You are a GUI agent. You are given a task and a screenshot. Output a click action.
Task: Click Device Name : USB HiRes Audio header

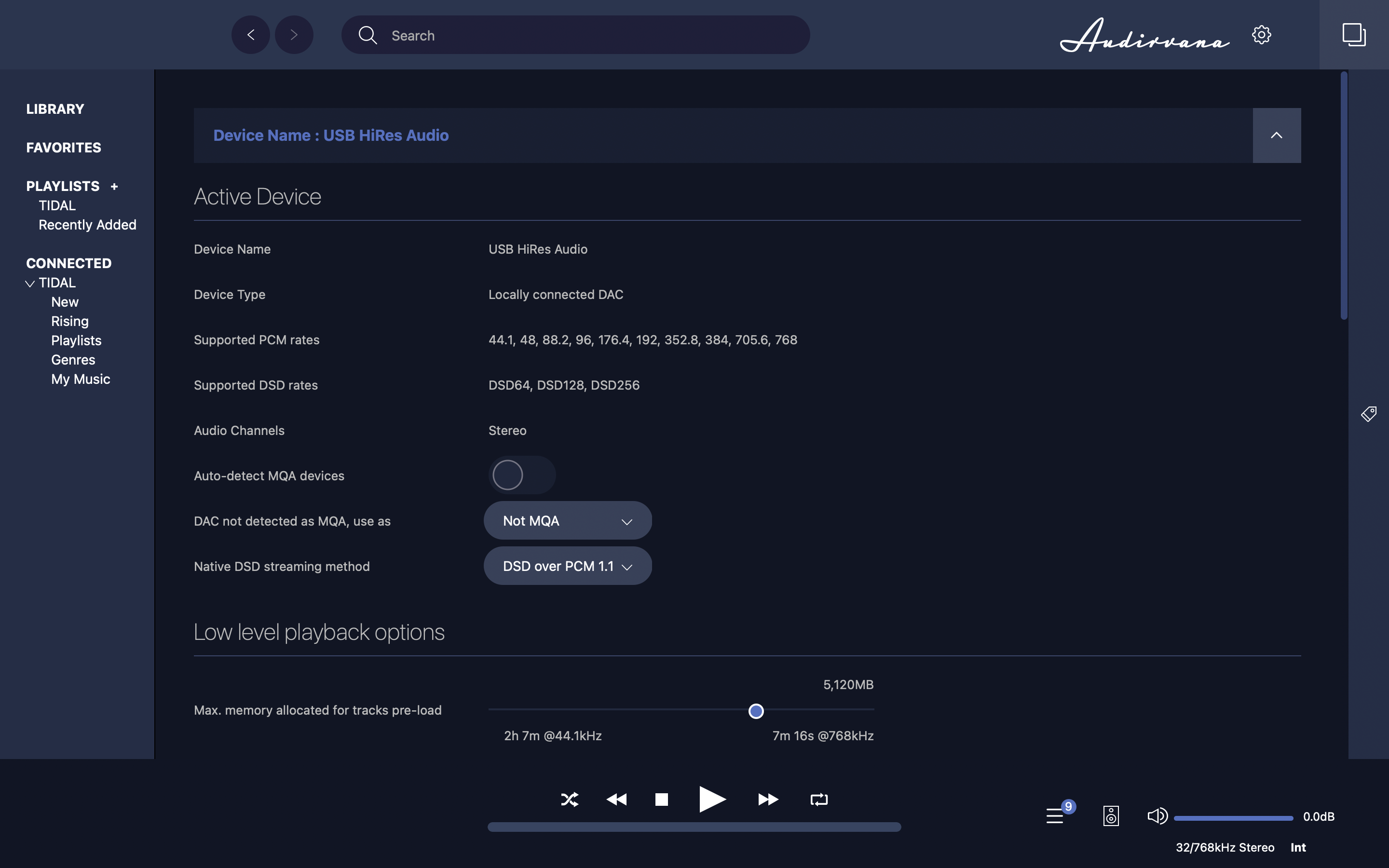[x=331, y=136]
